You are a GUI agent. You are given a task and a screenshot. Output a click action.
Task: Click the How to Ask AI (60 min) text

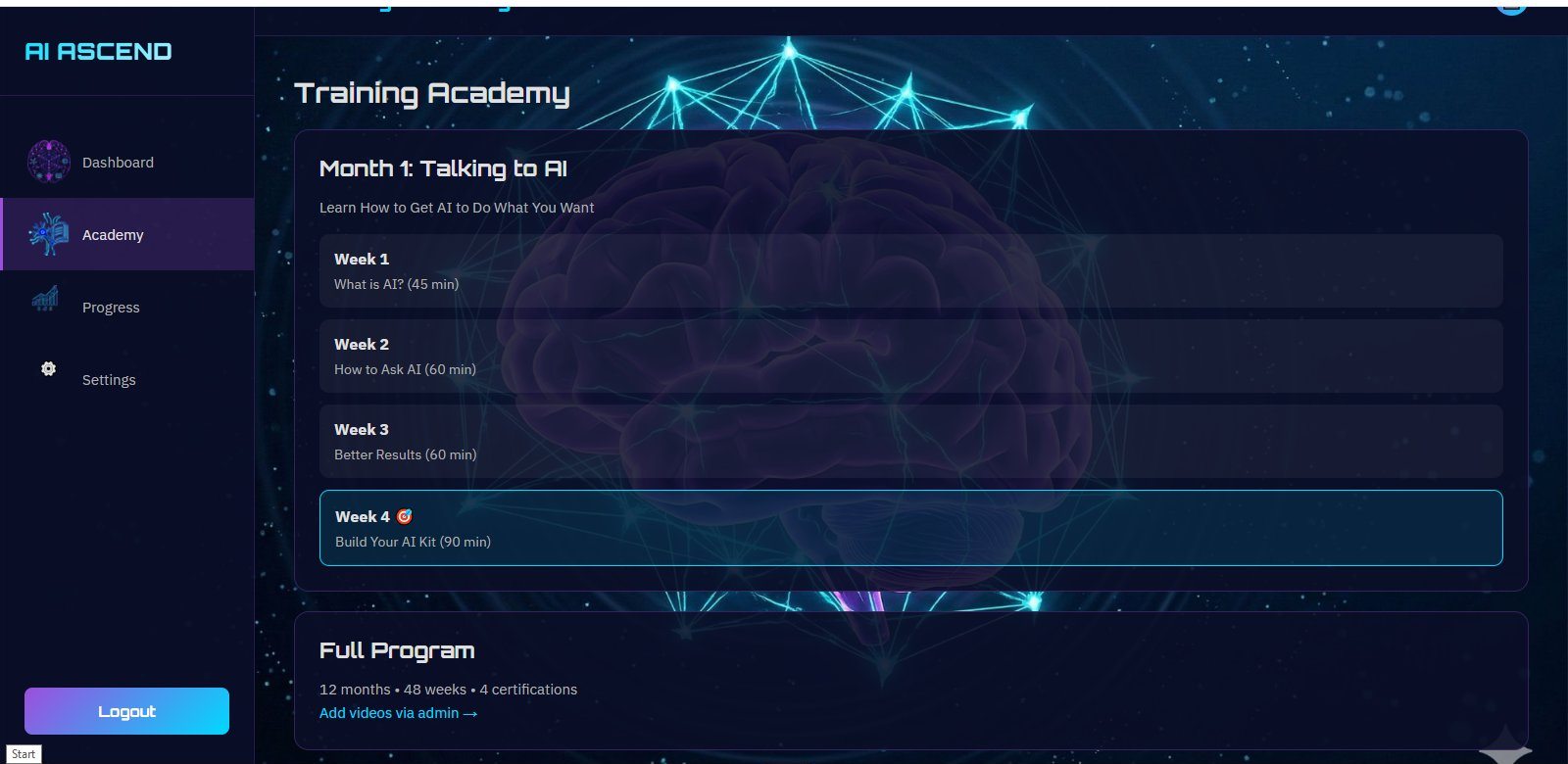[x=405, y=369]
